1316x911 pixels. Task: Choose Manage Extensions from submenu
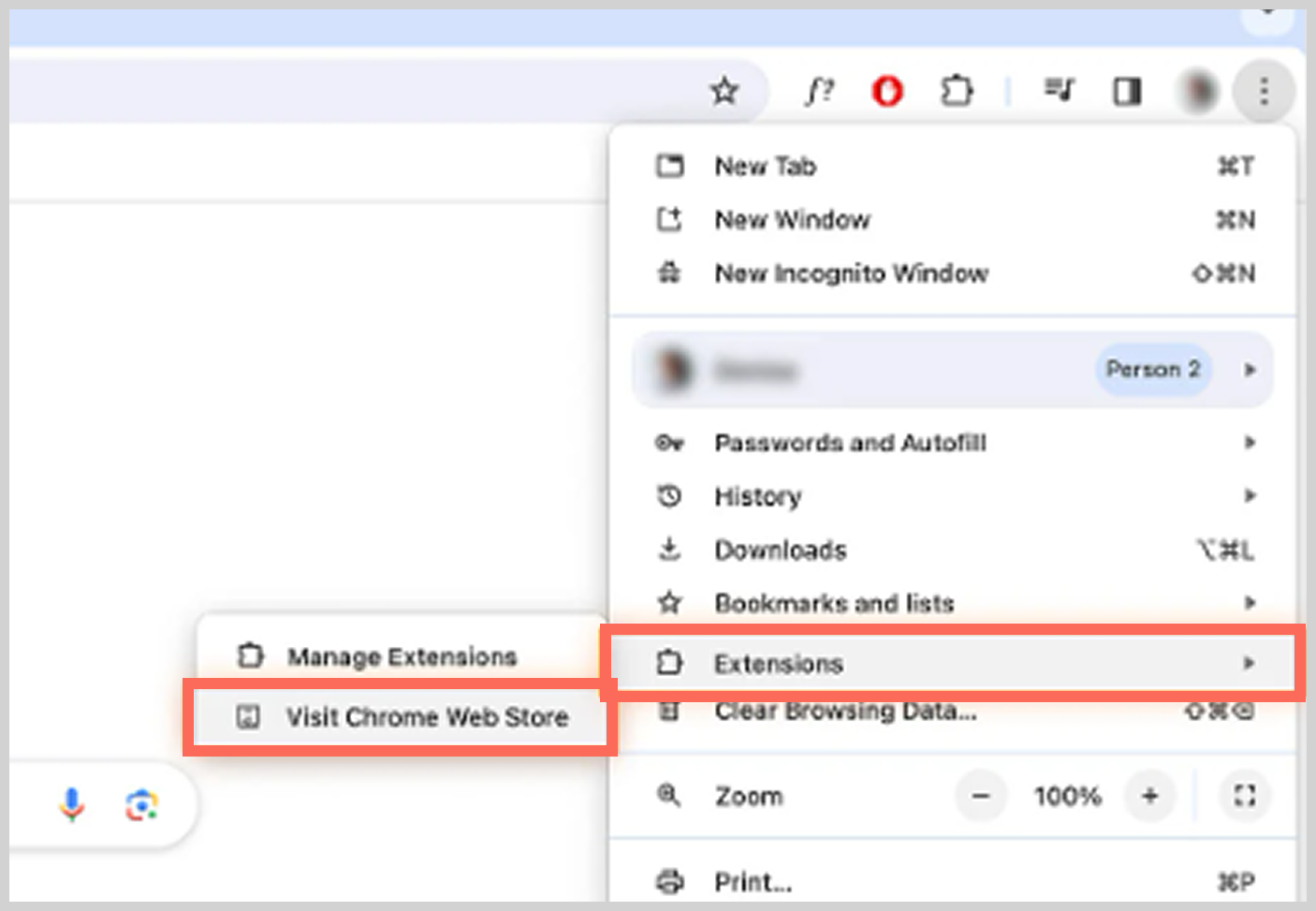(402, 656)
